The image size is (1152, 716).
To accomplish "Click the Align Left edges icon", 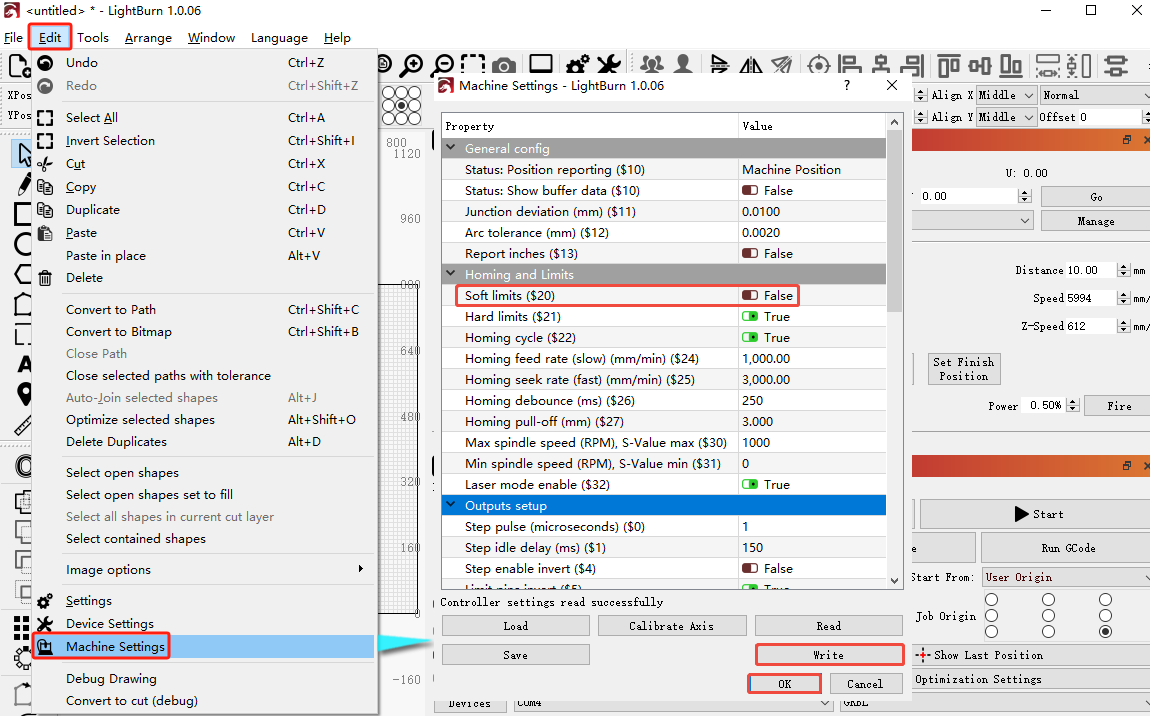I will pos(849,65).
